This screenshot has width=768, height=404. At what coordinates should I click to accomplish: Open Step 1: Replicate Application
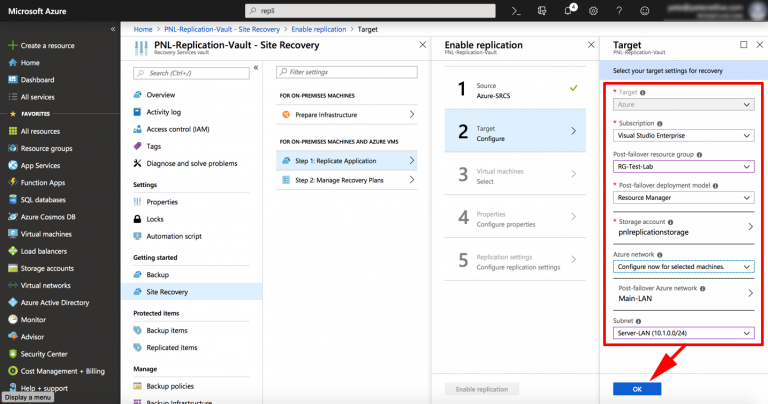pos(347,161)
